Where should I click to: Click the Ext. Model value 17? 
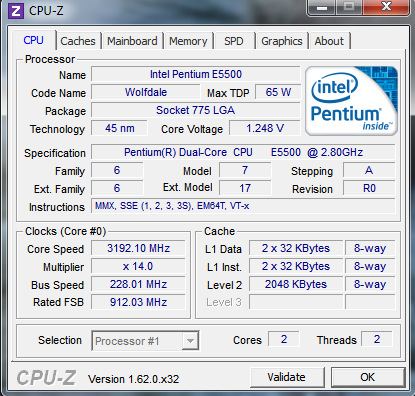245,188
